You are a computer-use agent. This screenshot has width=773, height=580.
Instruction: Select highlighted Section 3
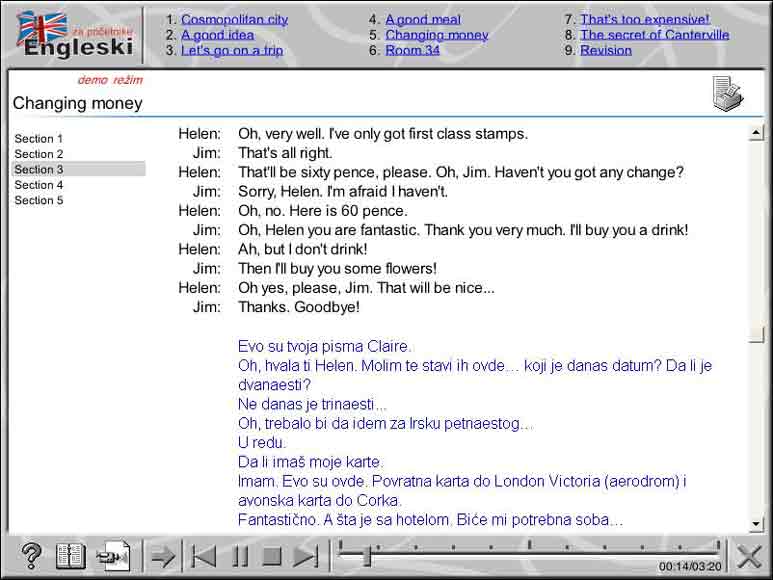(79, 169)
